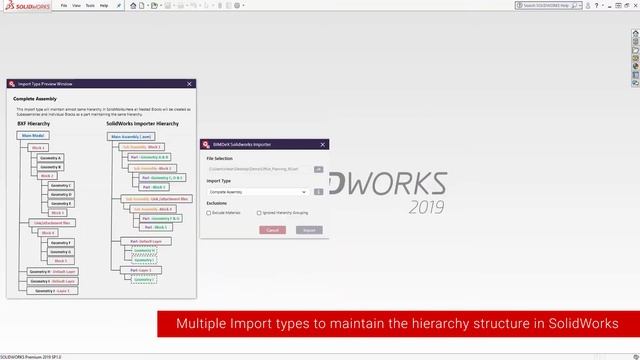
Task: Enable the Ignored Hierarchy Grouping checkbox
Action: [x=259, y=213]
